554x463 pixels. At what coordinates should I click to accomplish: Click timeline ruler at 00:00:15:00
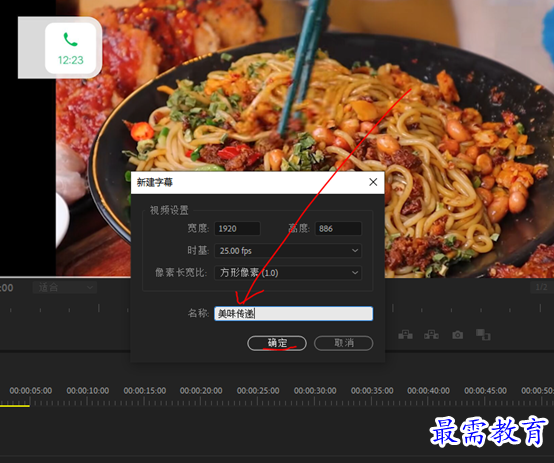pos(145,391)
